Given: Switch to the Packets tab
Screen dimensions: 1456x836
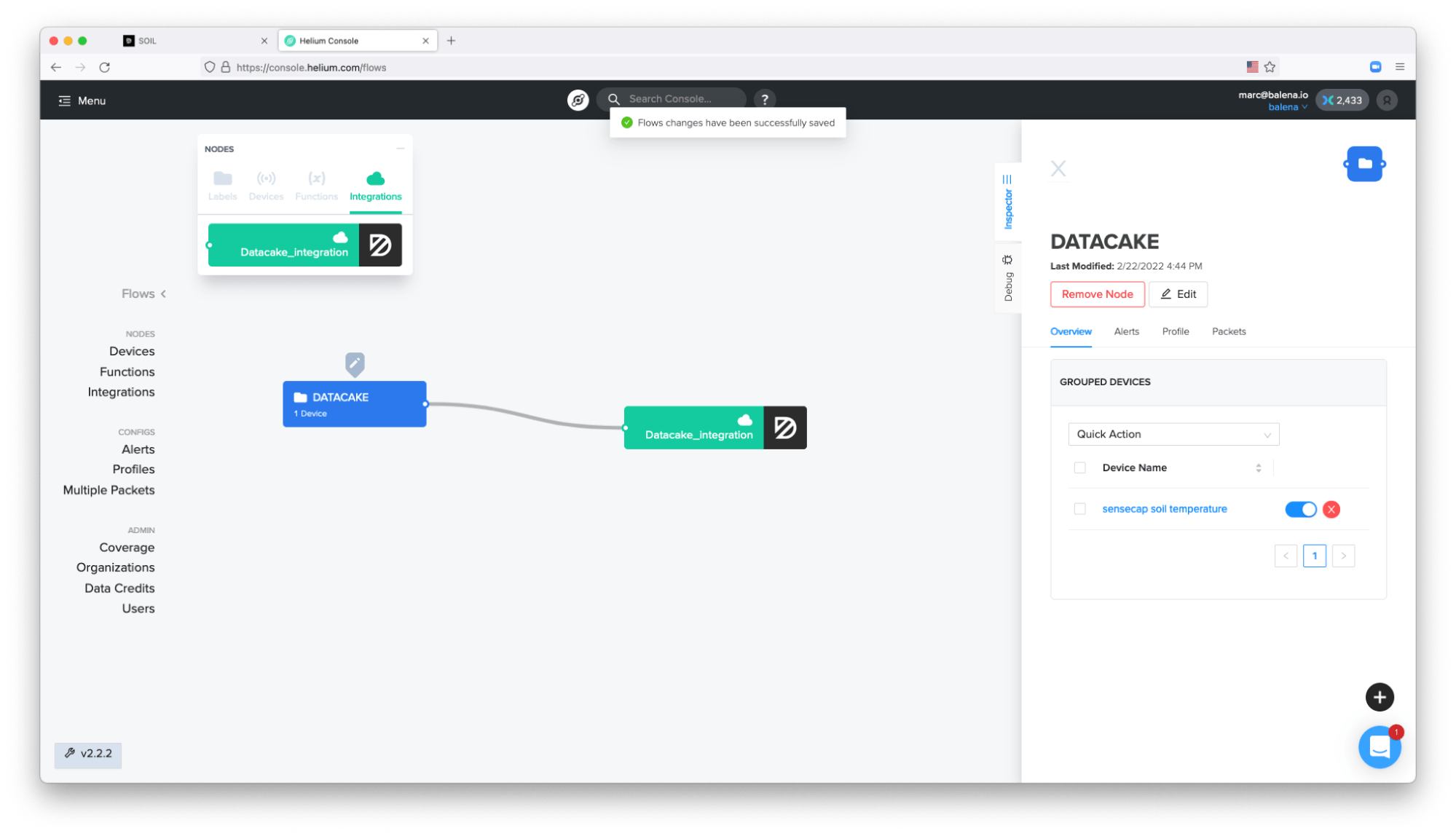Looking at the screenshot, I should tap(1228, 331).
